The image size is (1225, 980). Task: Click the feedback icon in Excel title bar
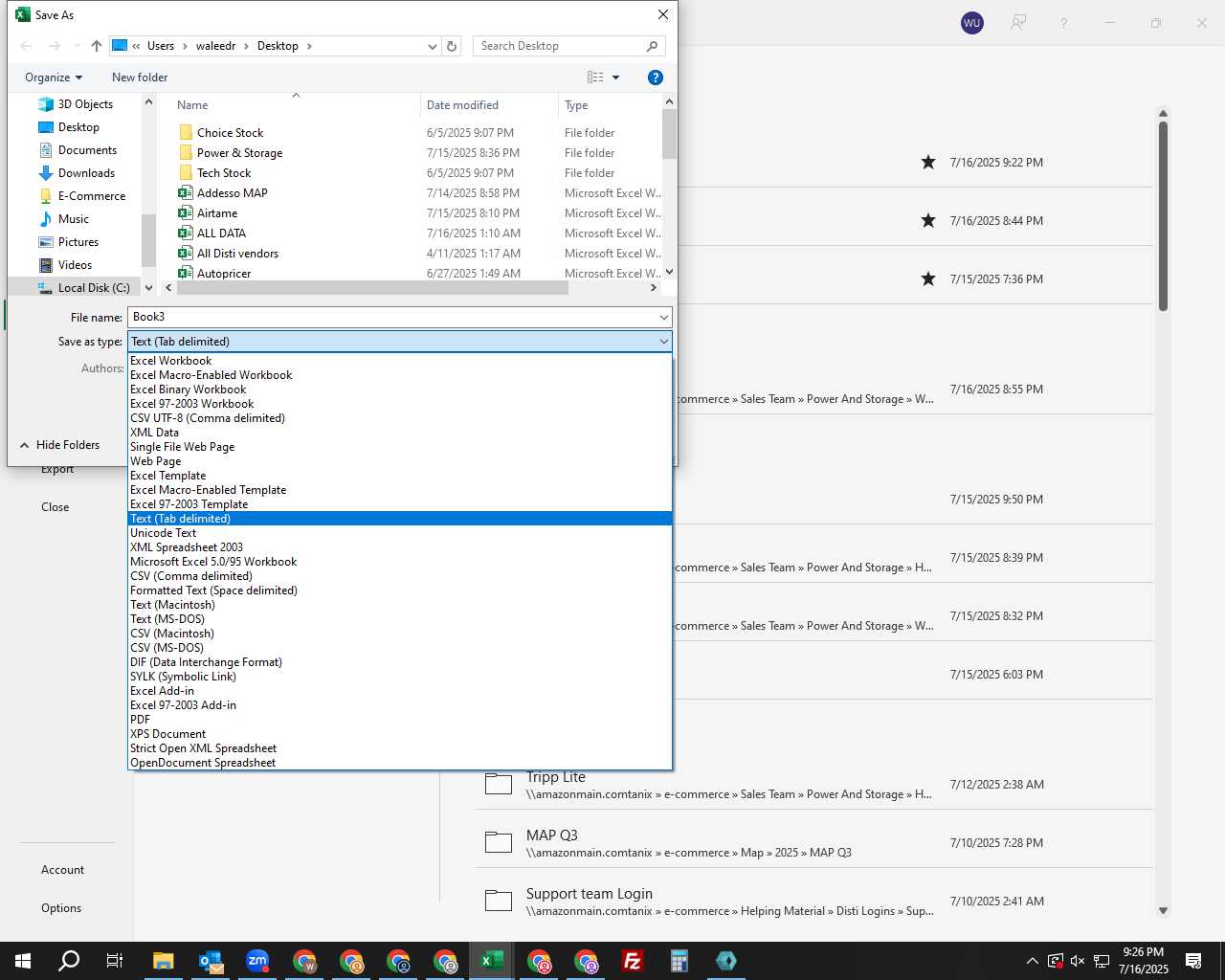1018,23
